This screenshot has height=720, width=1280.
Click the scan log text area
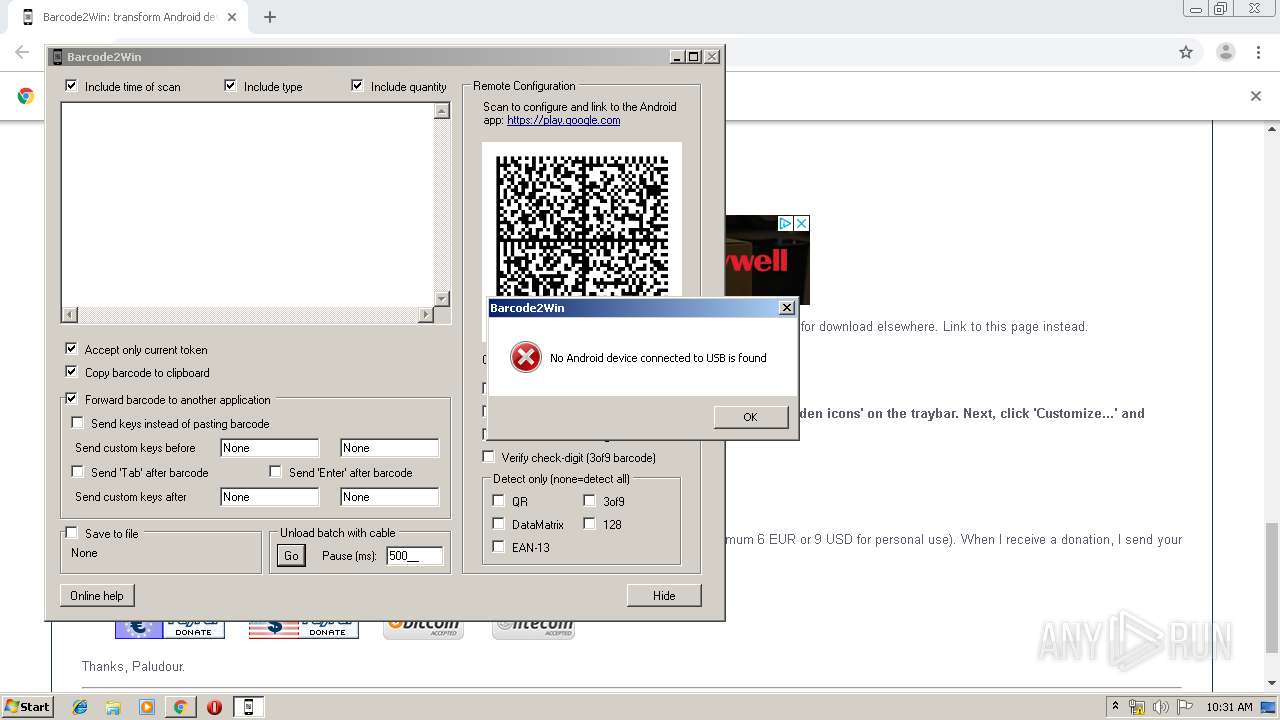247,205
